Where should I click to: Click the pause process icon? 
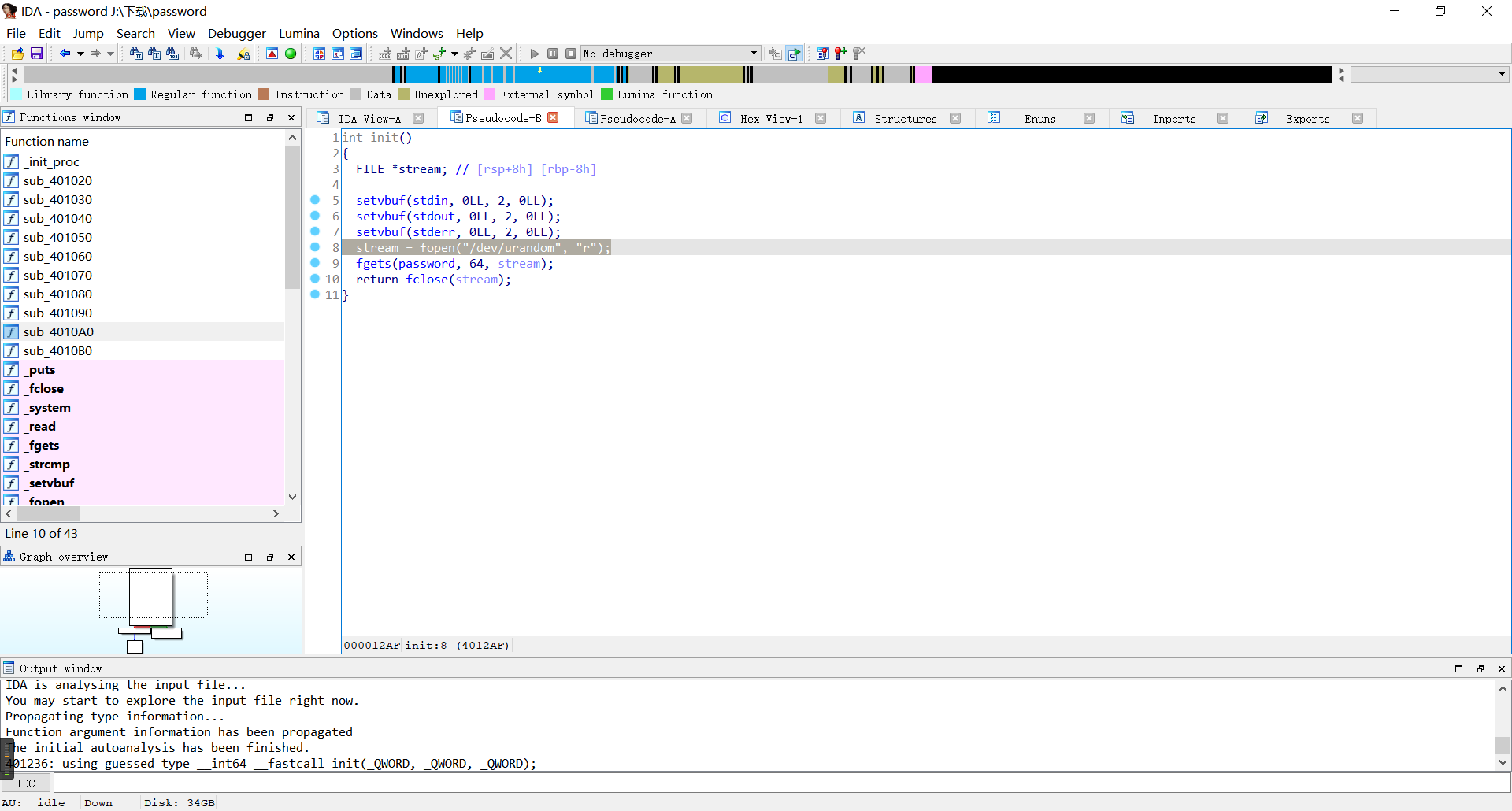coord(553,54)
